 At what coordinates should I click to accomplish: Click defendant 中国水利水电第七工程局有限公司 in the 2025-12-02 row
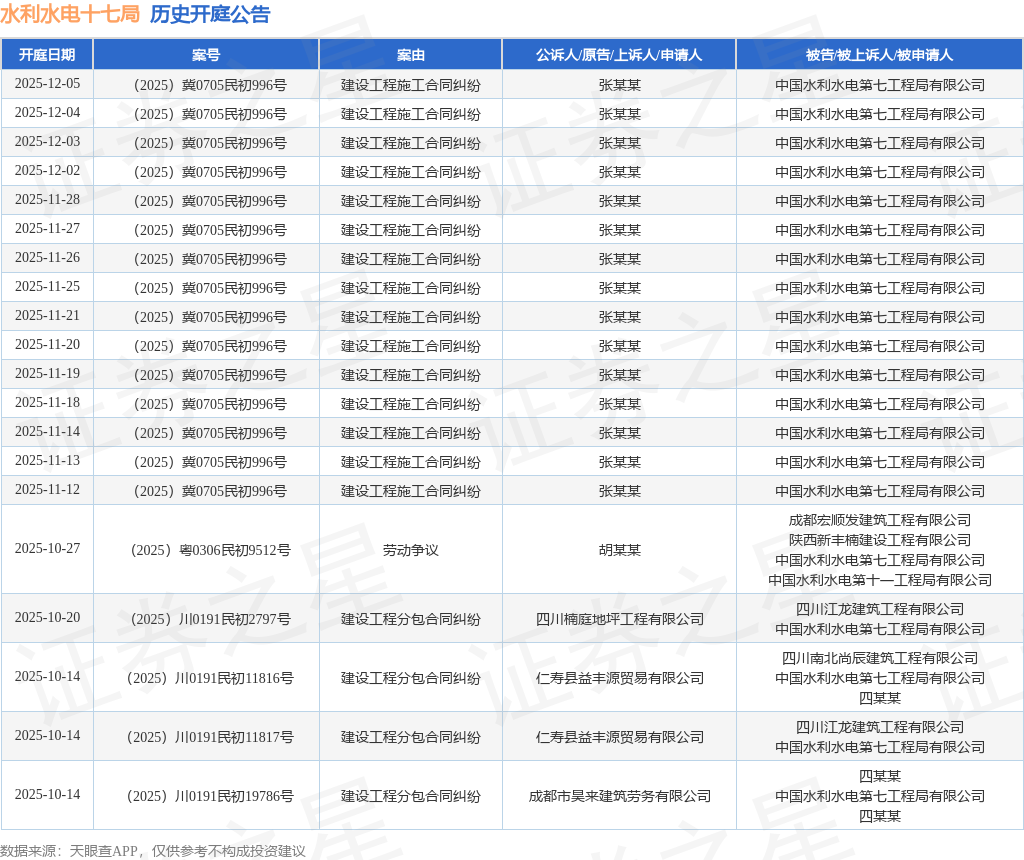coord(880,172)
